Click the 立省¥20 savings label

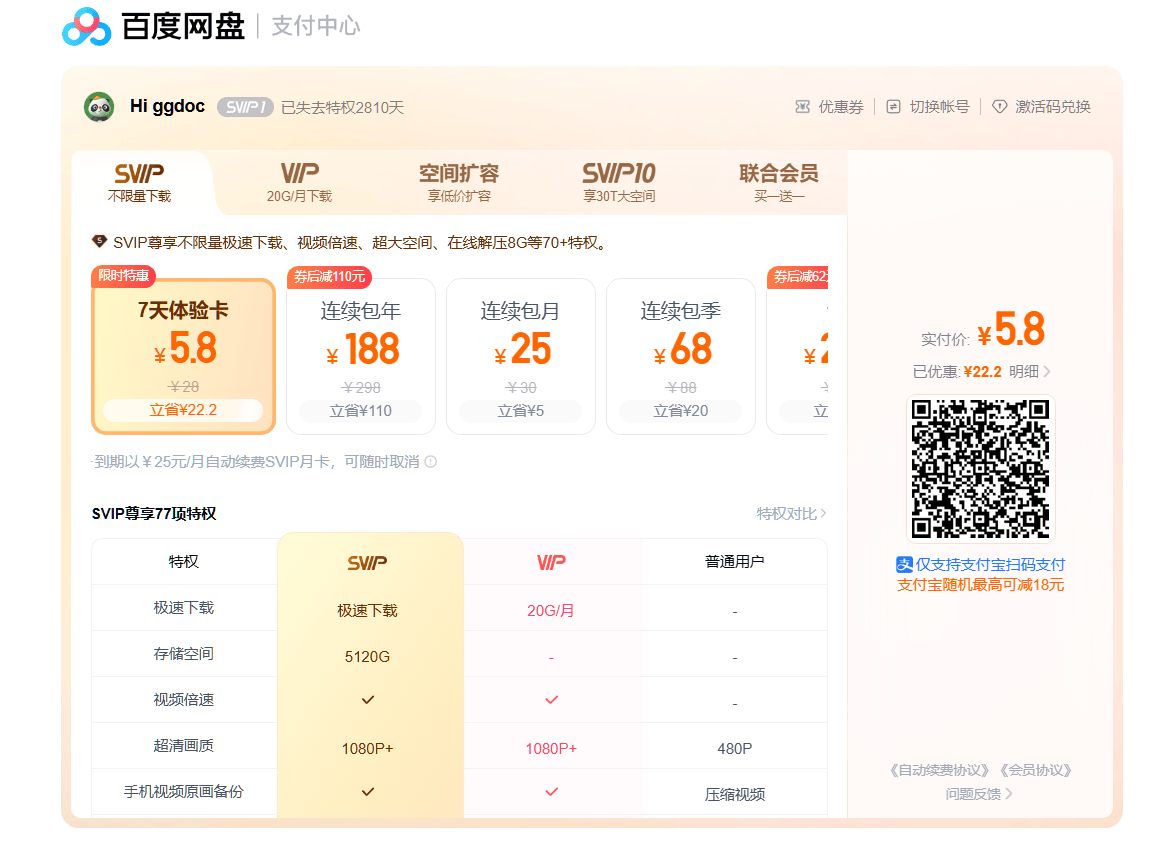click(x=681, y=411)
